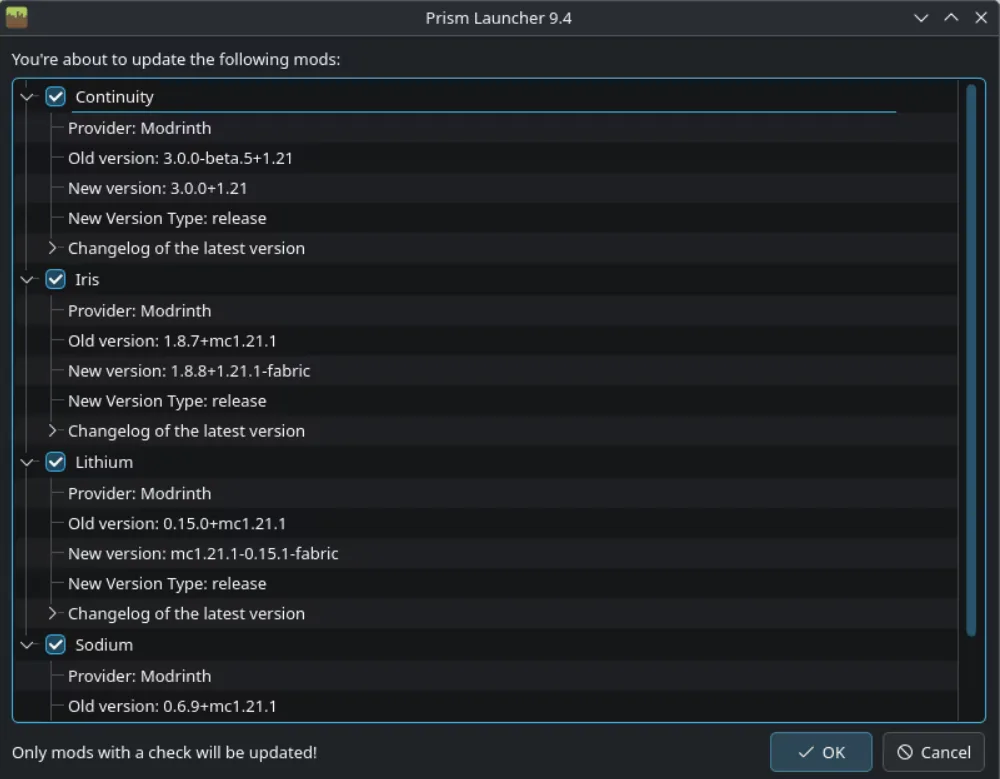This screenshot has width=1000, height=779.
Task: Collapse the Lithium tree entry
Action: [x=27, y=462]
